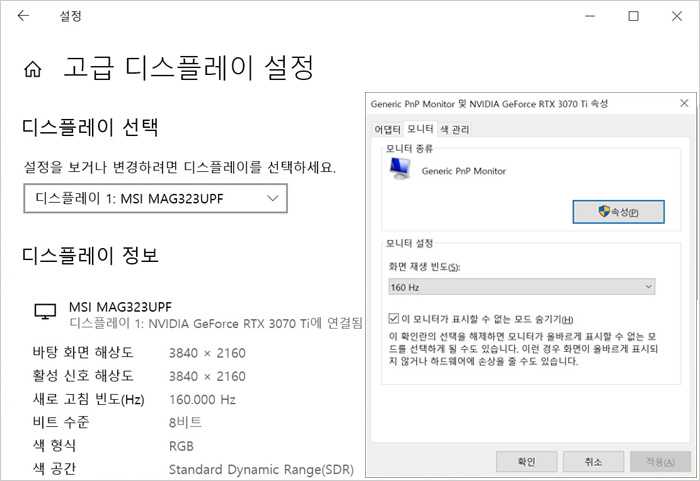Click the 색 형식 label

54,445
